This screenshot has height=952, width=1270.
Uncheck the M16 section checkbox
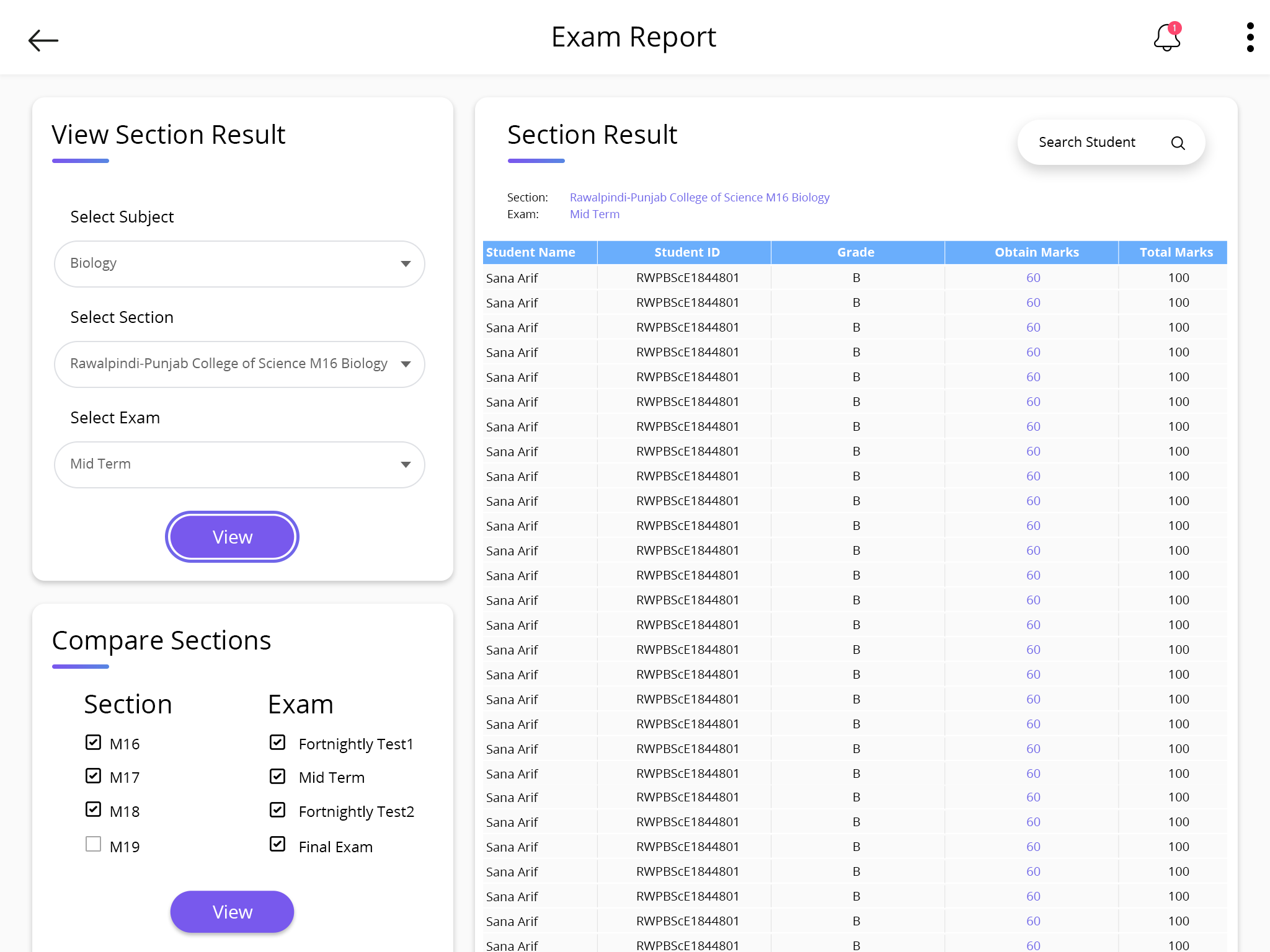pos(94,743)
